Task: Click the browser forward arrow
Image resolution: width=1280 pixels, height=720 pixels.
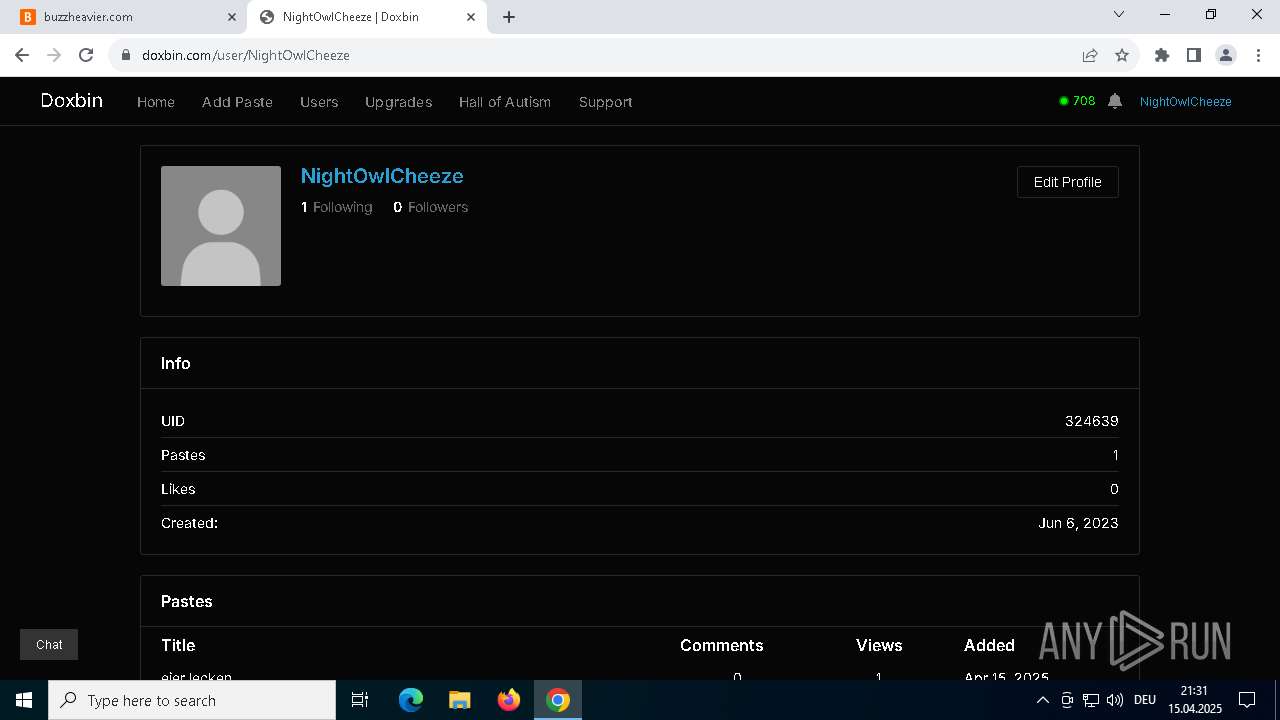Action: click(x=54, y=55)
